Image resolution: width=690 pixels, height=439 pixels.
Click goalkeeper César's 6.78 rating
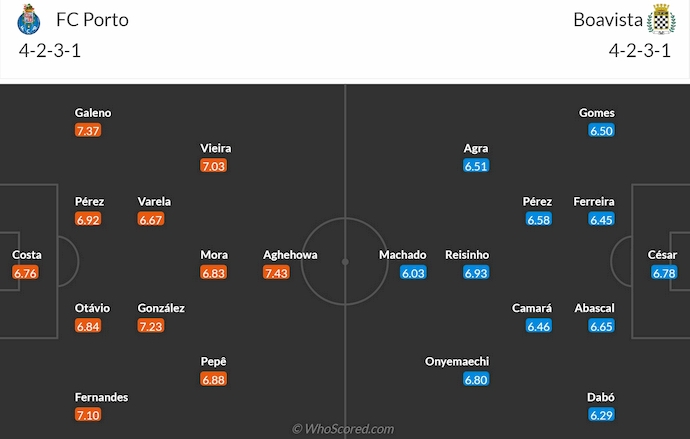662,272
